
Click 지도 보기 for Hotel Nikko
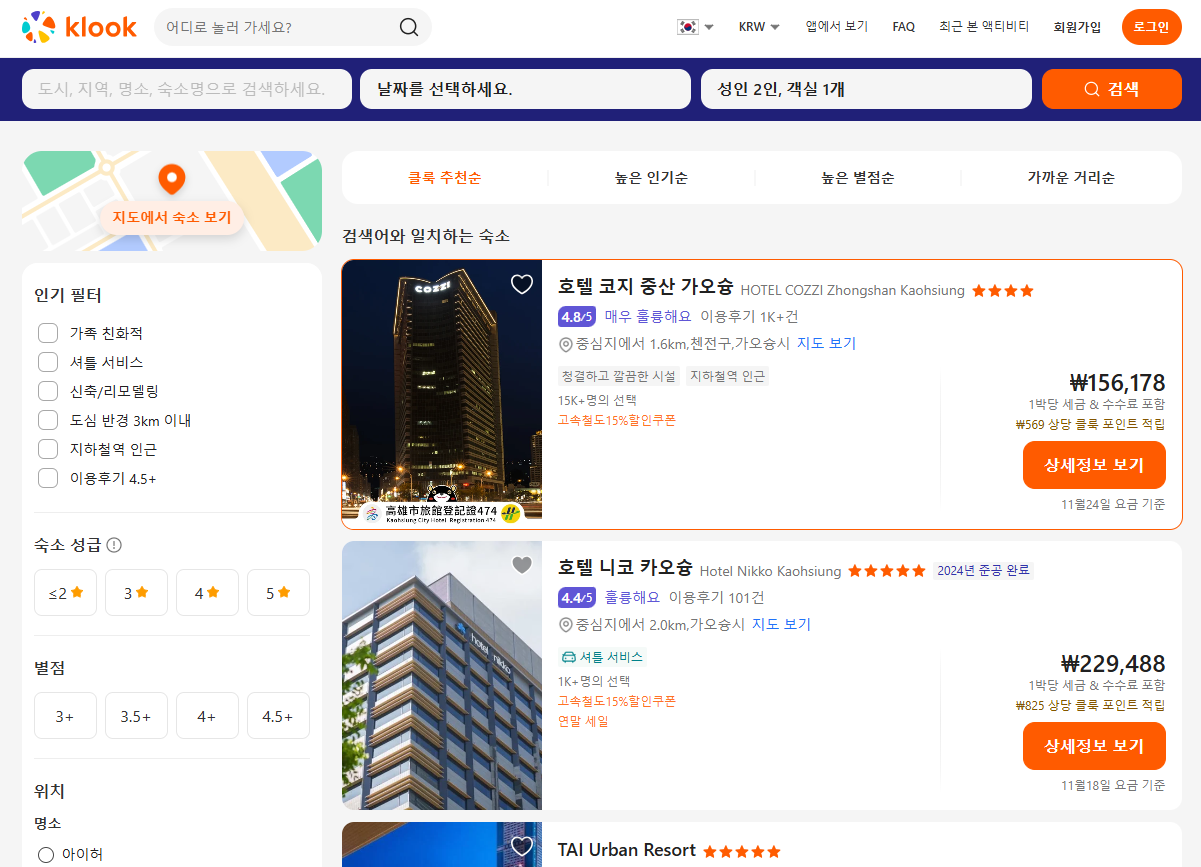(781, 624)
